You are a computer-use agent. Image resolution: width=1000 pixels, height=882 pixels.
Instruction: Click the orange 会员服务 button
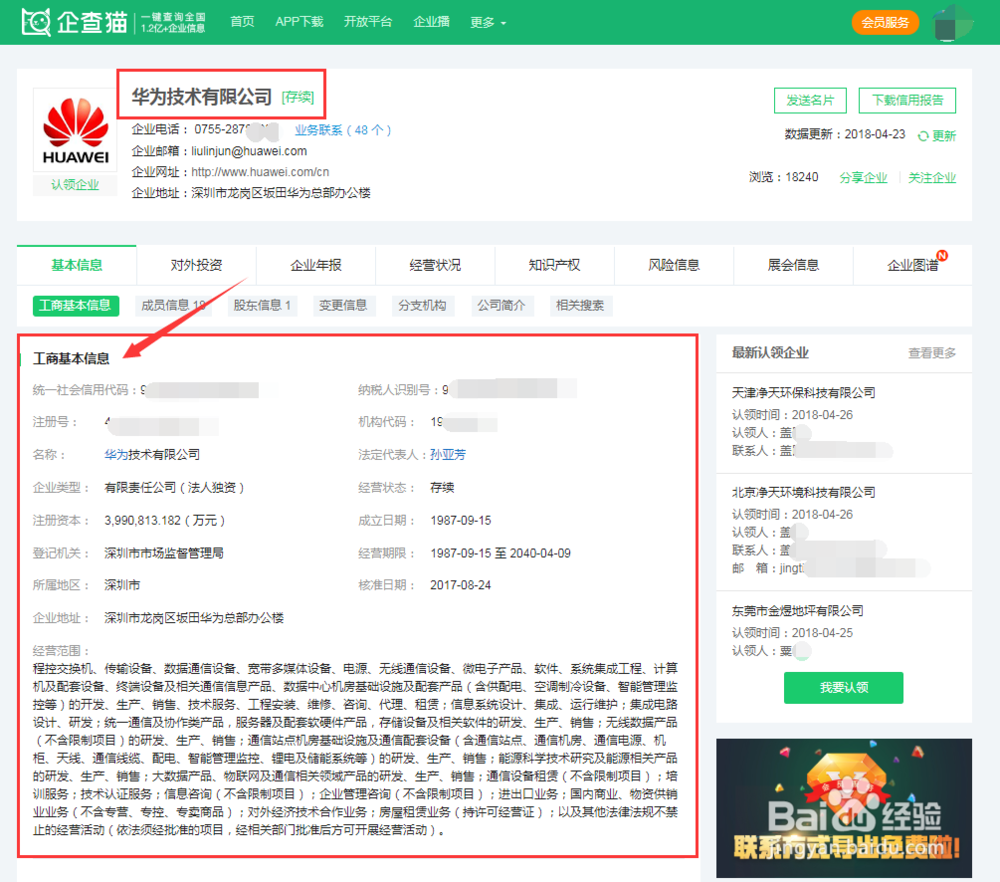885,23
